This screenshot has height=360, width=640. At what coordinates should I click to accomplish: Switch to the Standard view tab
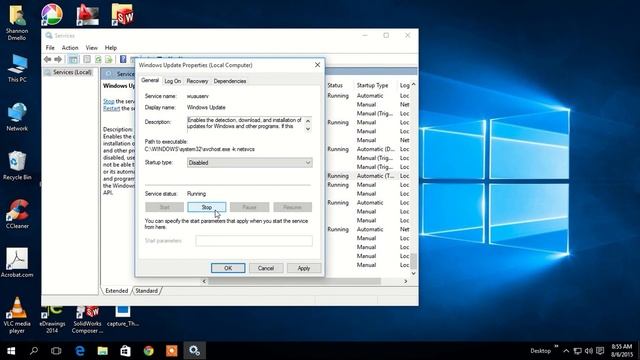[x=146, y=291]
